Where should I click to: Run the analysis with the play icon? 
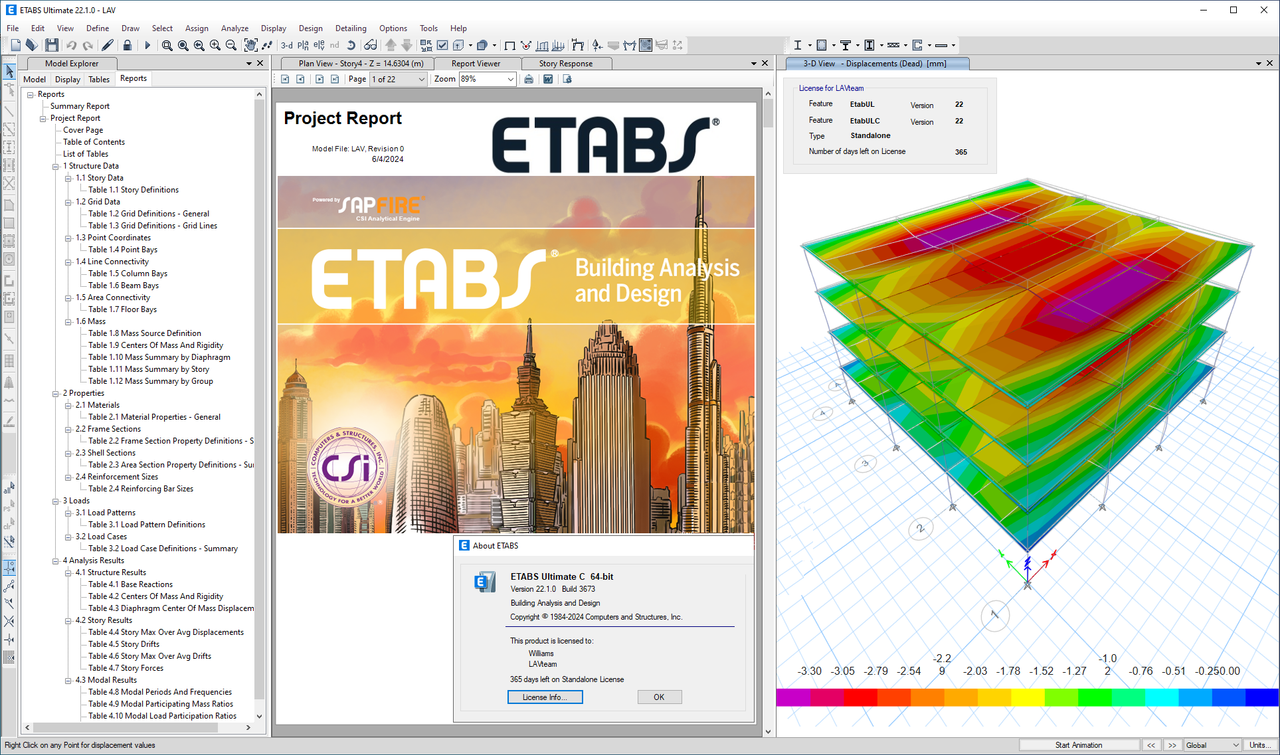pyautogui.click(x=145, y=45)
